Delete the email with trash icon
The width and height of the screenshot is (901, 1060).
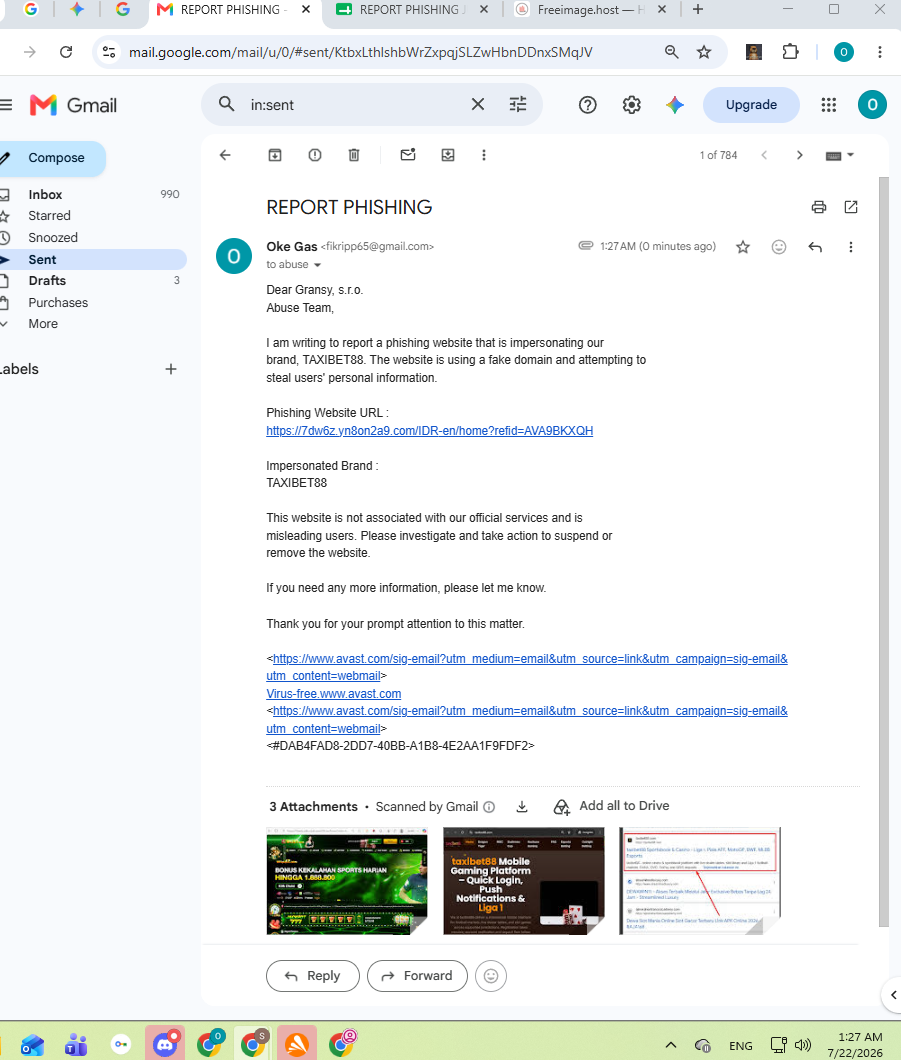tap(354, 155)
